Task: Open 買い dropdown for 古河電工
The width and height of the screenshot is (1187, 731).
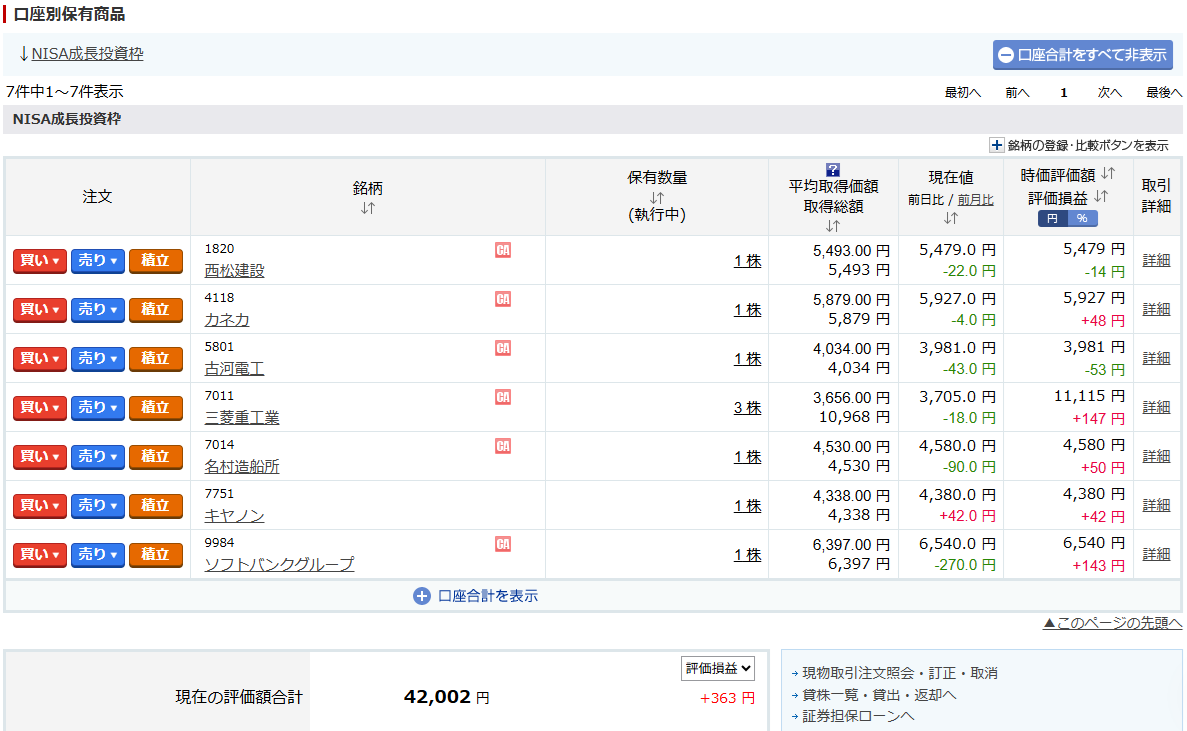Action: click(x=39, y=359)
